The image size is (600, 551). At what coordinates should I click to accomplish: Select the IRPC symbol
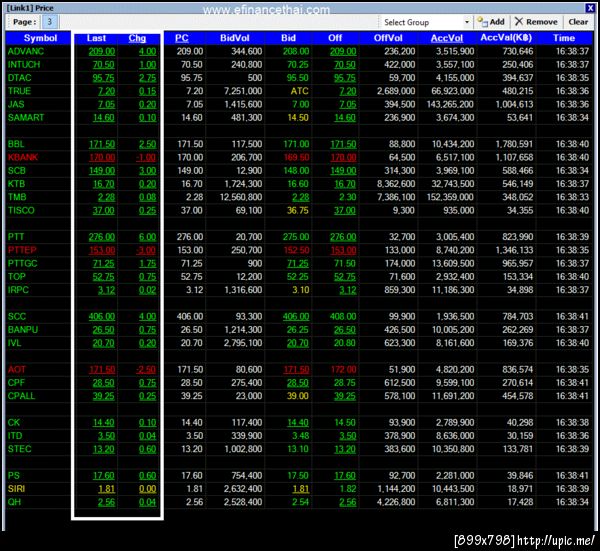pyautogui.click(x=18, y=290)
